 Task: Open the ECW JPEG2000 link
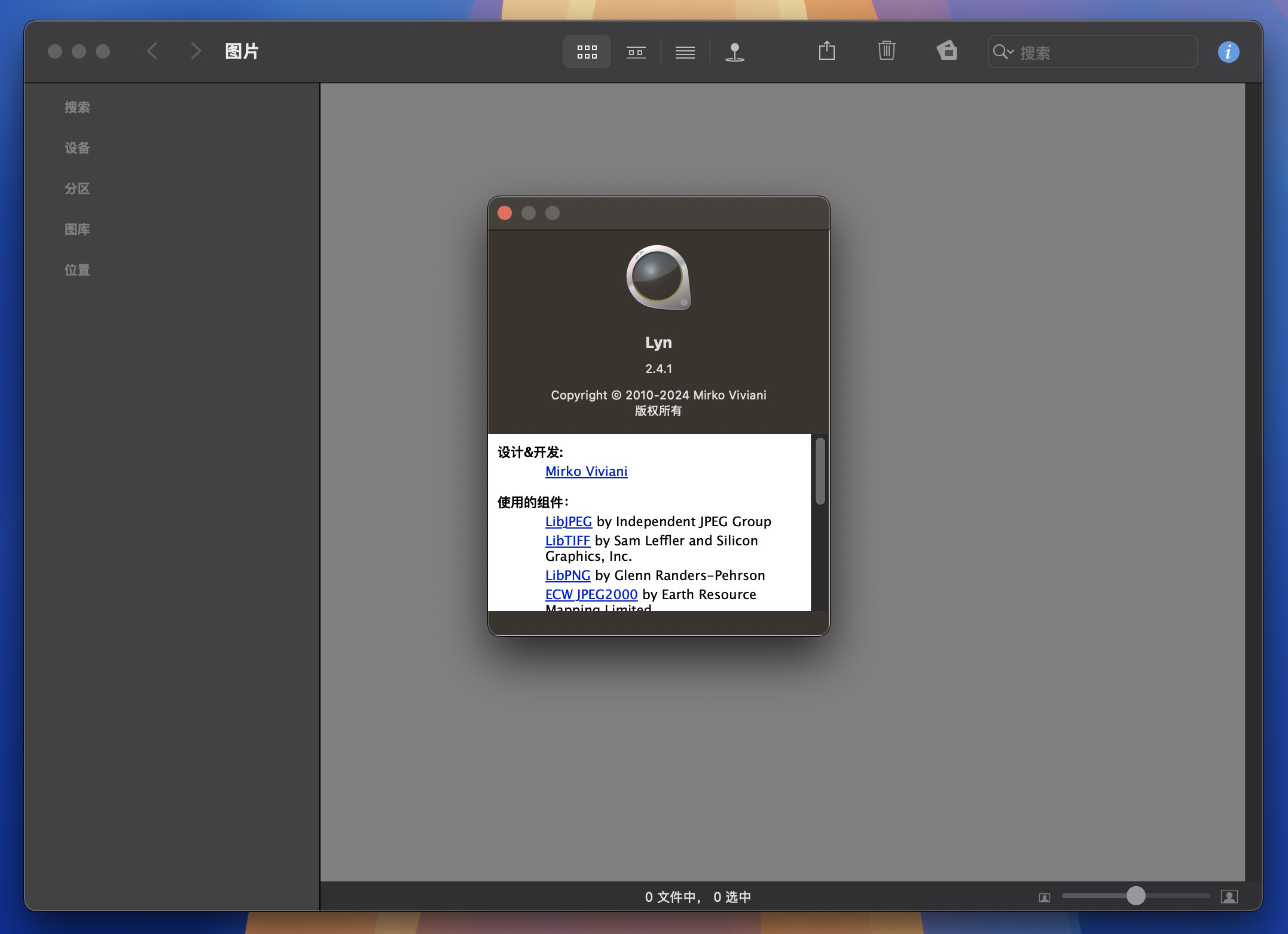tap(591, 594)
